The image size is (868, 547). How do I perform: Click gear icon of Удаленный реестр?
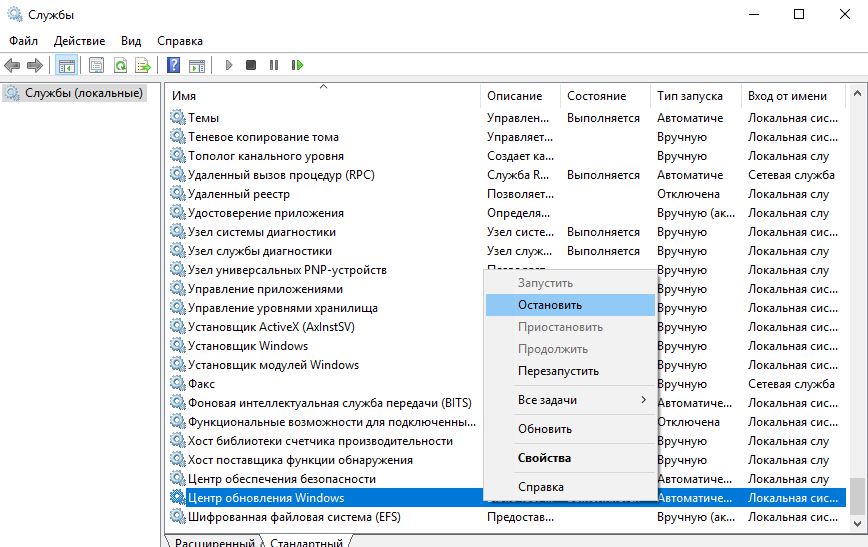178,193
